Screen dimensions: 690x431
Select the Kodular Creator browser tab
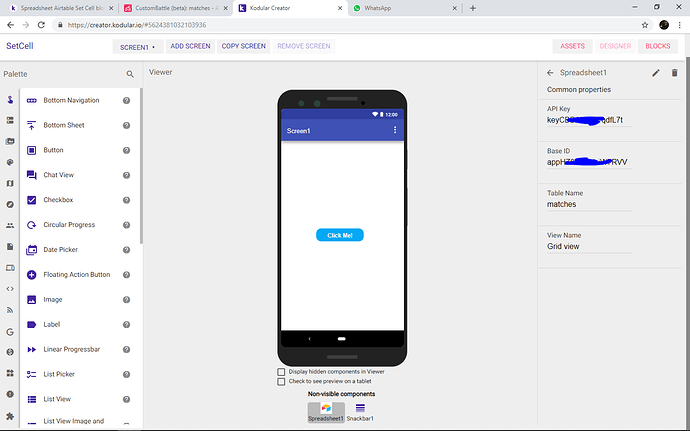[290, 8]
